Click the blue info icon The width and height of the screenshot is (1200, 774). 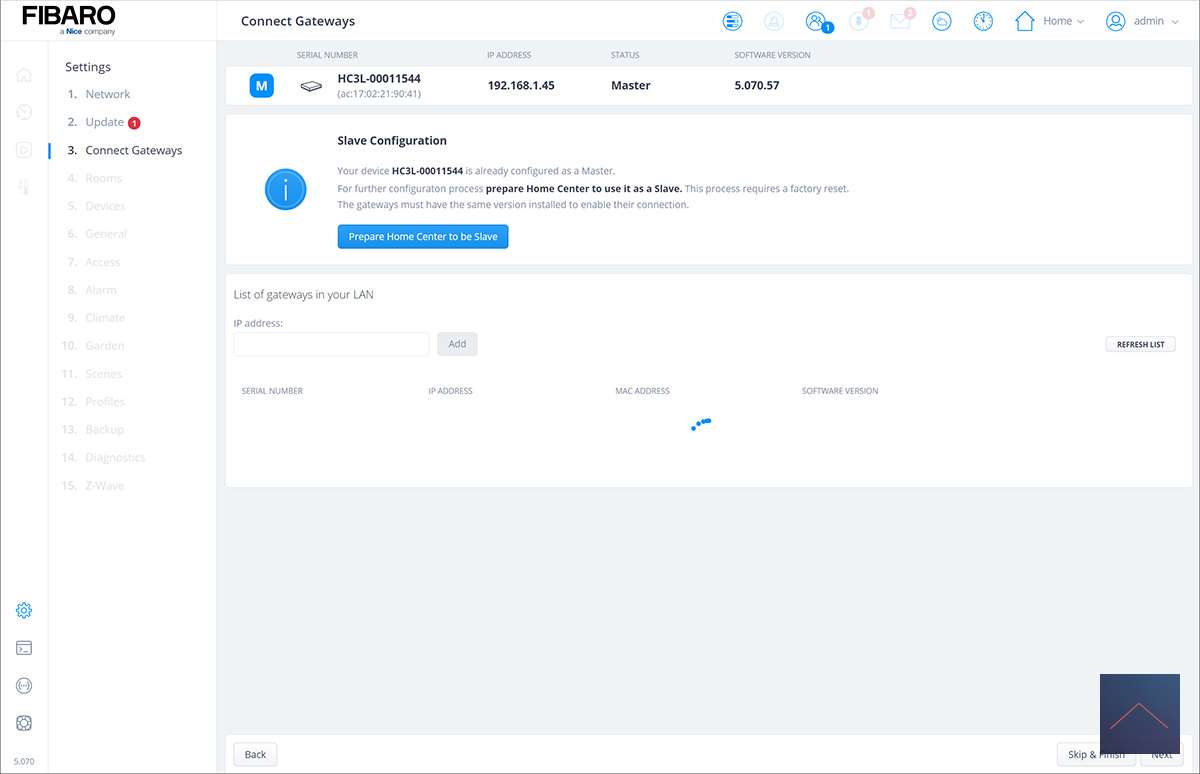(285, 189)
